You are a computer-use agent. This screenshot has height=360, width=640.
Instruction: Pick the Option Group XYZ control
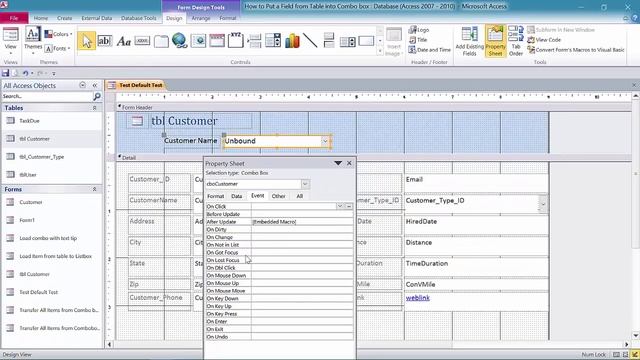[x=236, y=41]
